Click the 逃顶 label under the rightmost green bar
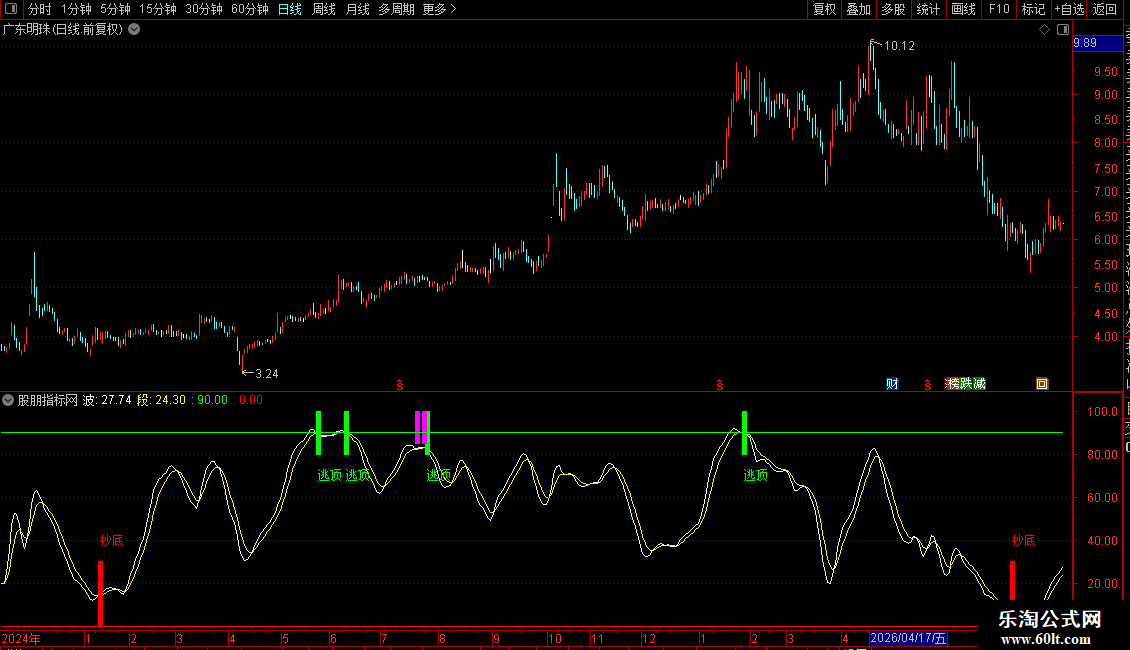Screen dimensions: 1130x650 click(x=755, y=475)
